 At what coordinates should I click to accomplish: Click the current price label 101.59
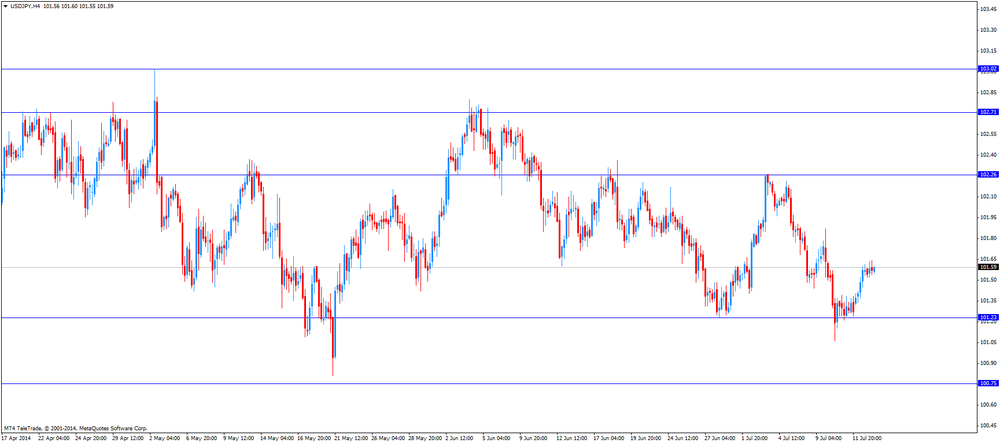pos(988,267)
